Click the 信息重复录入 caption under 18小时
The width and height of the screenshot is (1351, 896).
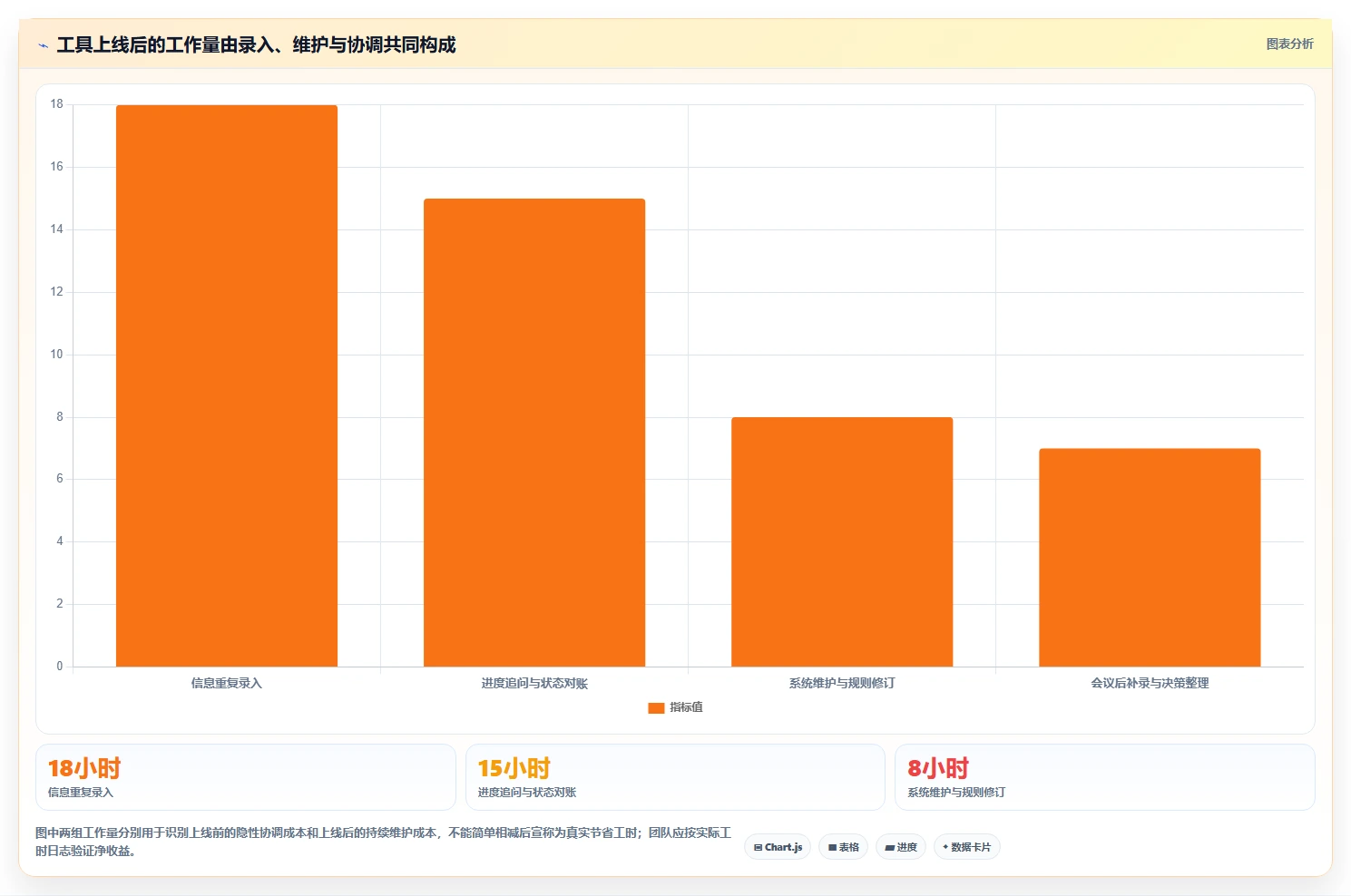coord(81,793)
